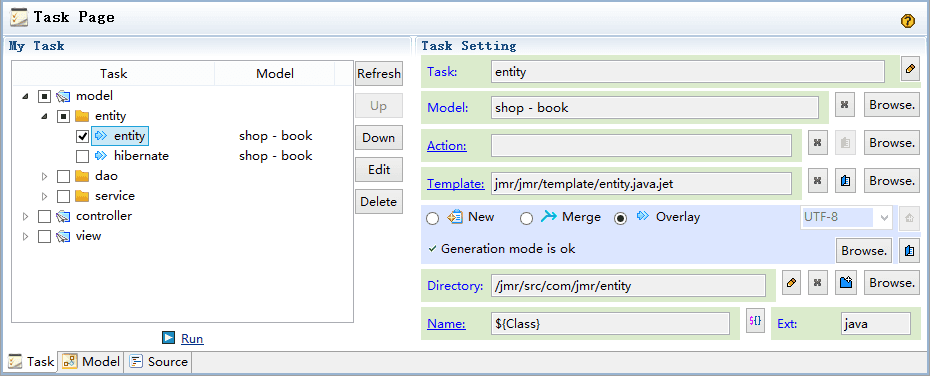Browse for an action in the Action row
The width and height of the screenshot is (930, 376).
[891, 143]
